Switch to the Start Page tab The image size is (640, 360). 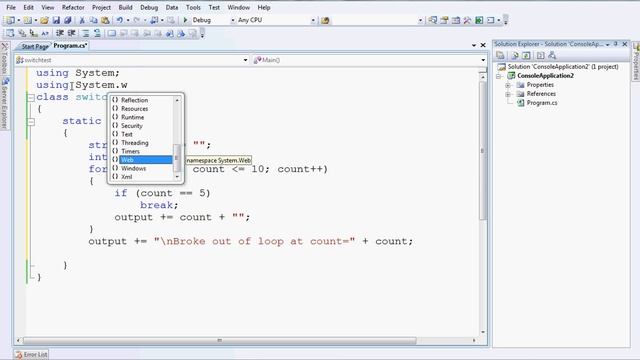pyautogui.click(x=33, y=46)
